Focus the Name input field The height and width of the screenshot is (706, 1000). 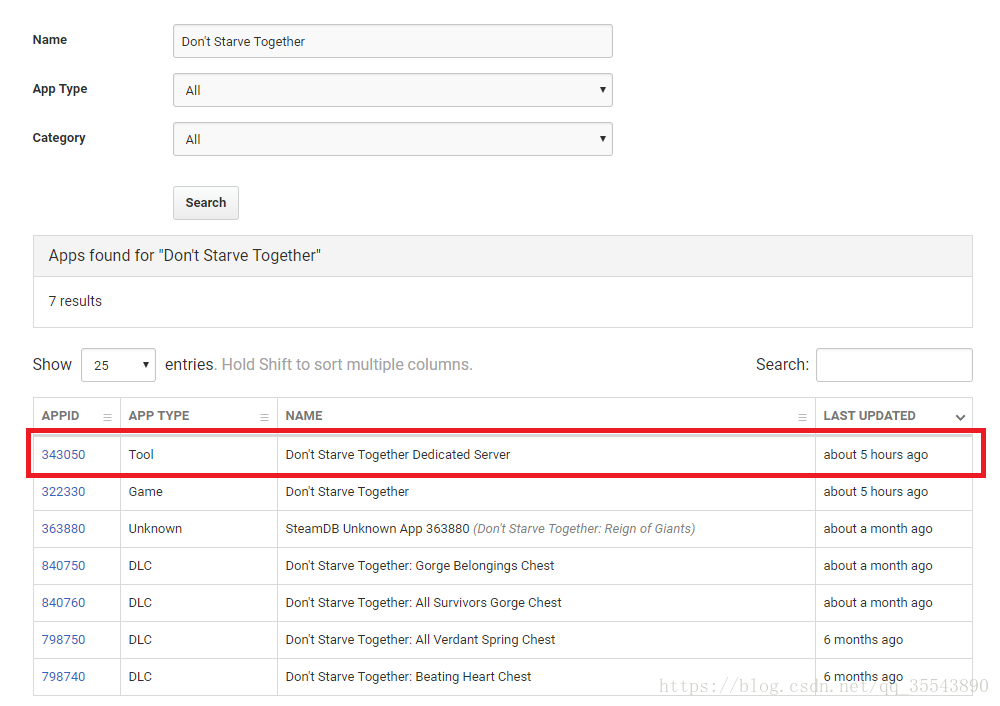tap(393, 41)
